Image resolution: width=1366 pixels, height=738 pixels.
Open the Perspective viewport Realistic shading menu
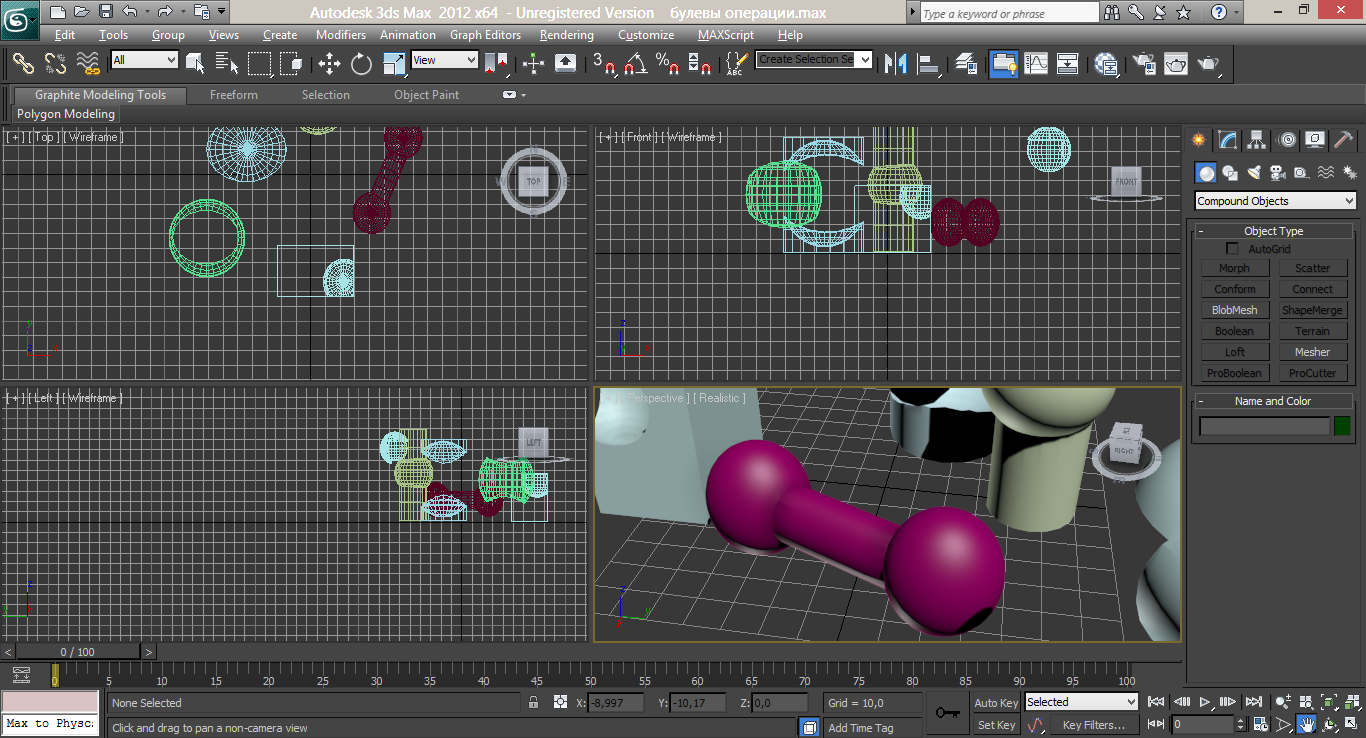tap(719, 398)
